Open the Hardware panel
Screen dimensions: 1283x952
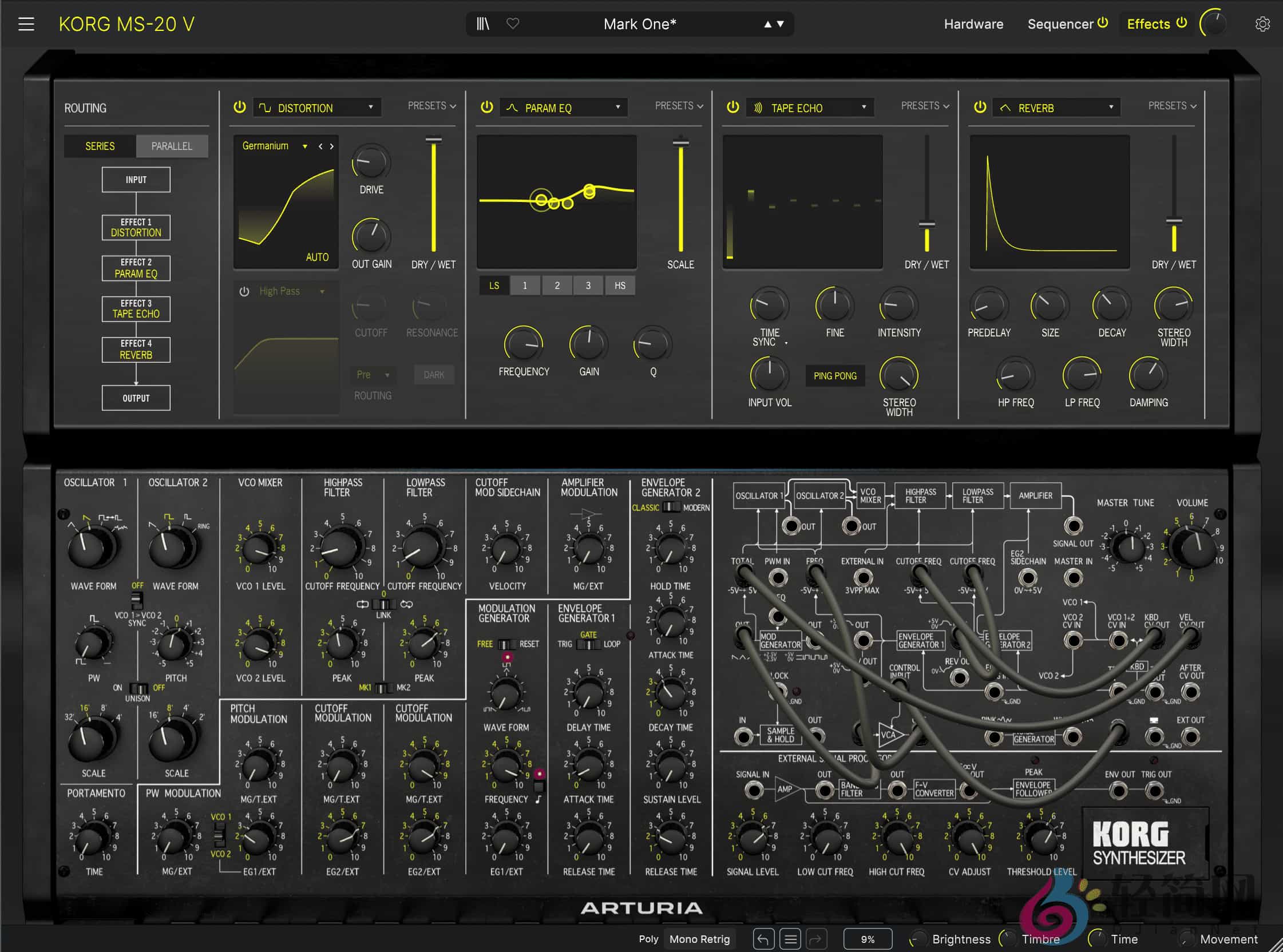pos(973,24)
